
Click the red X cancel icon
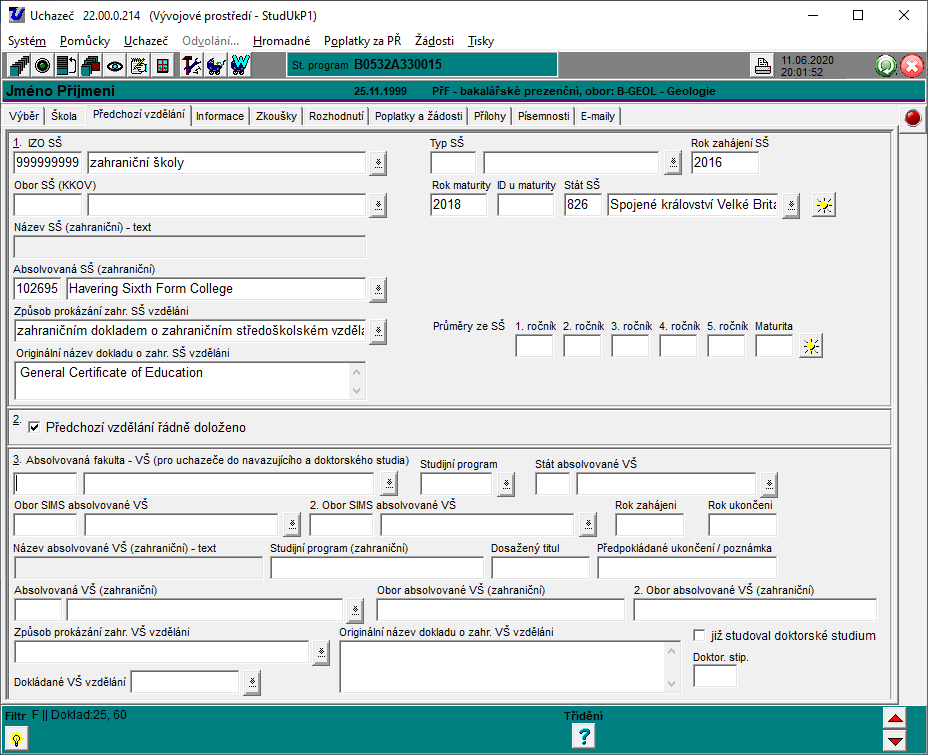point(911,66)
